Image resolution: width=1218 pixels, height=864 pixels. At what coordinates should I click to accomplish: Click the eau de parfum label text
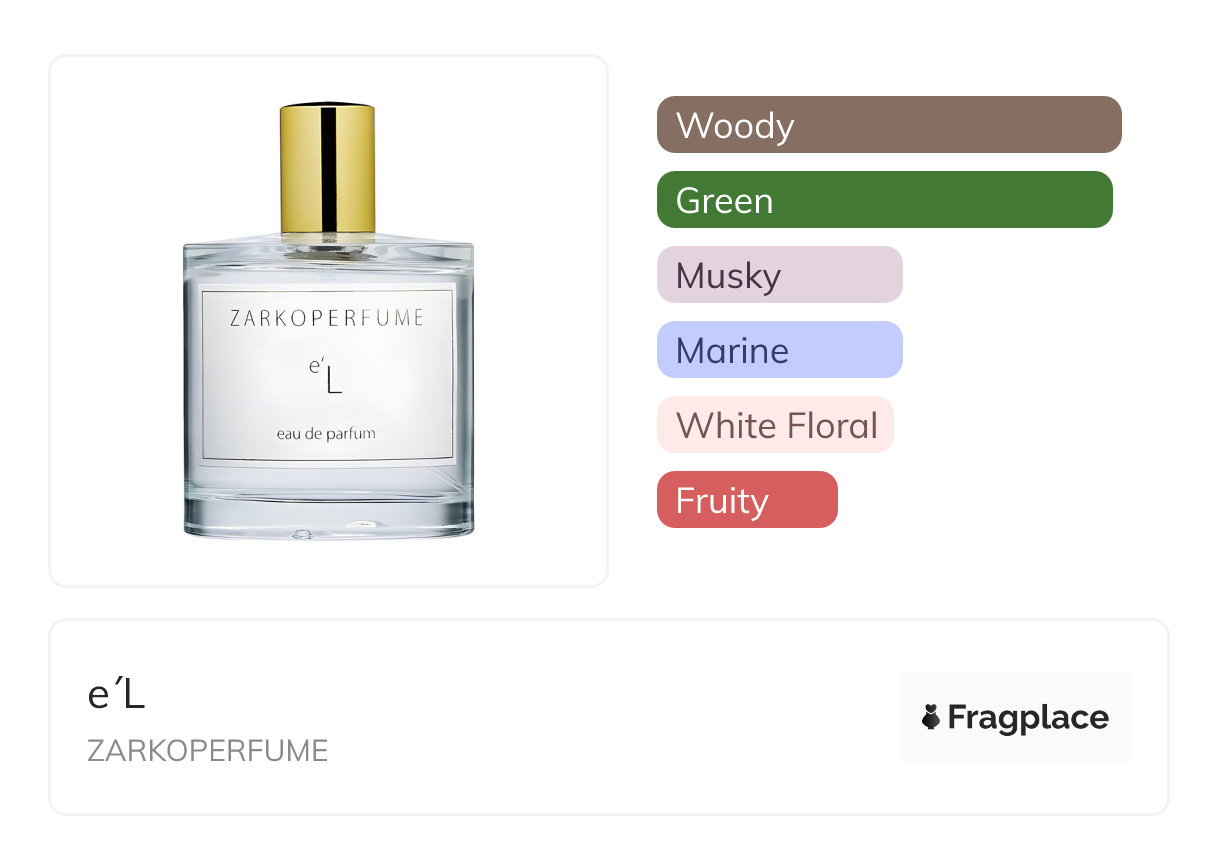point(326,433)
